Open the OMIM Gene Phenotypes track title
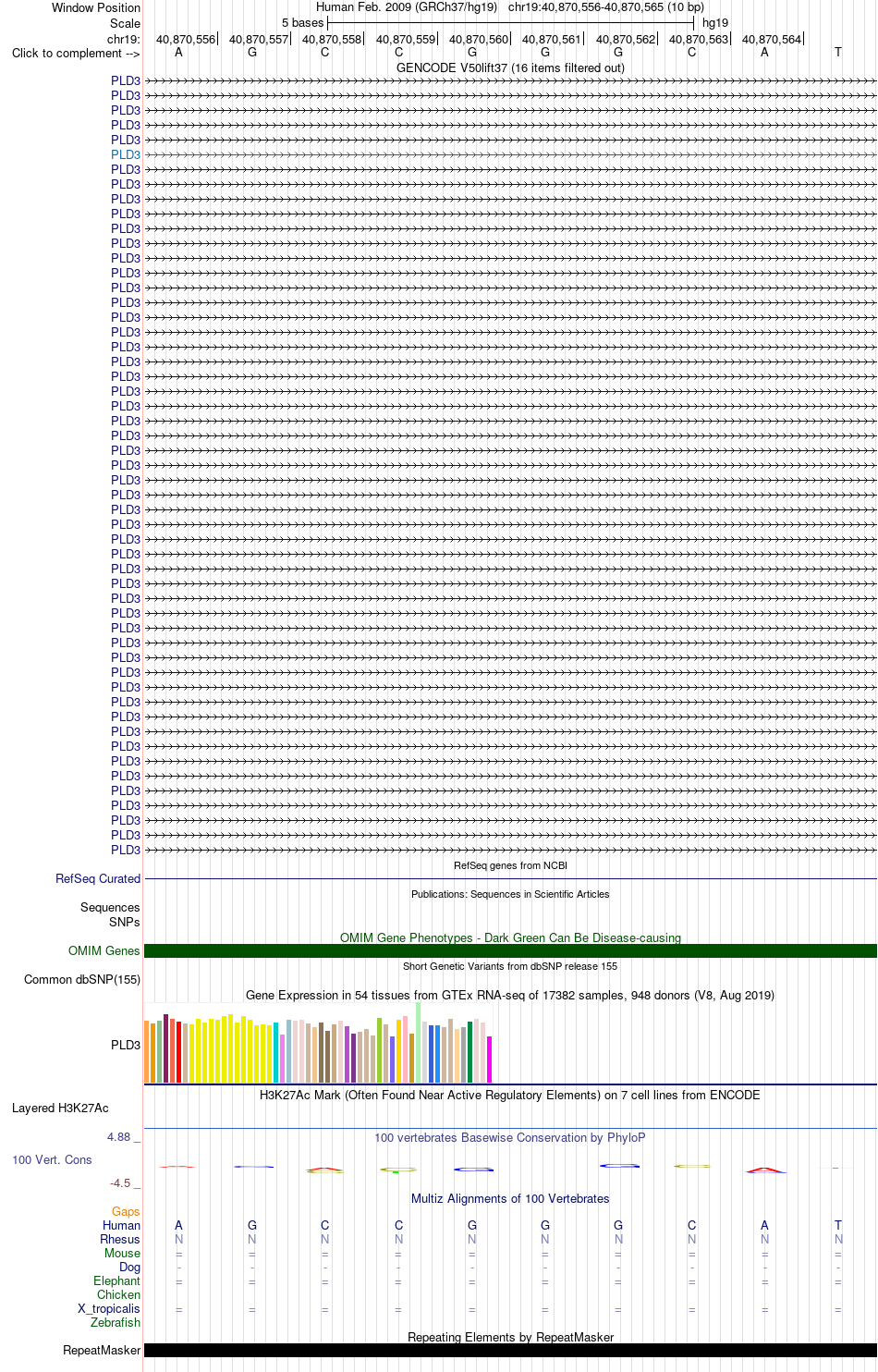 510,937
